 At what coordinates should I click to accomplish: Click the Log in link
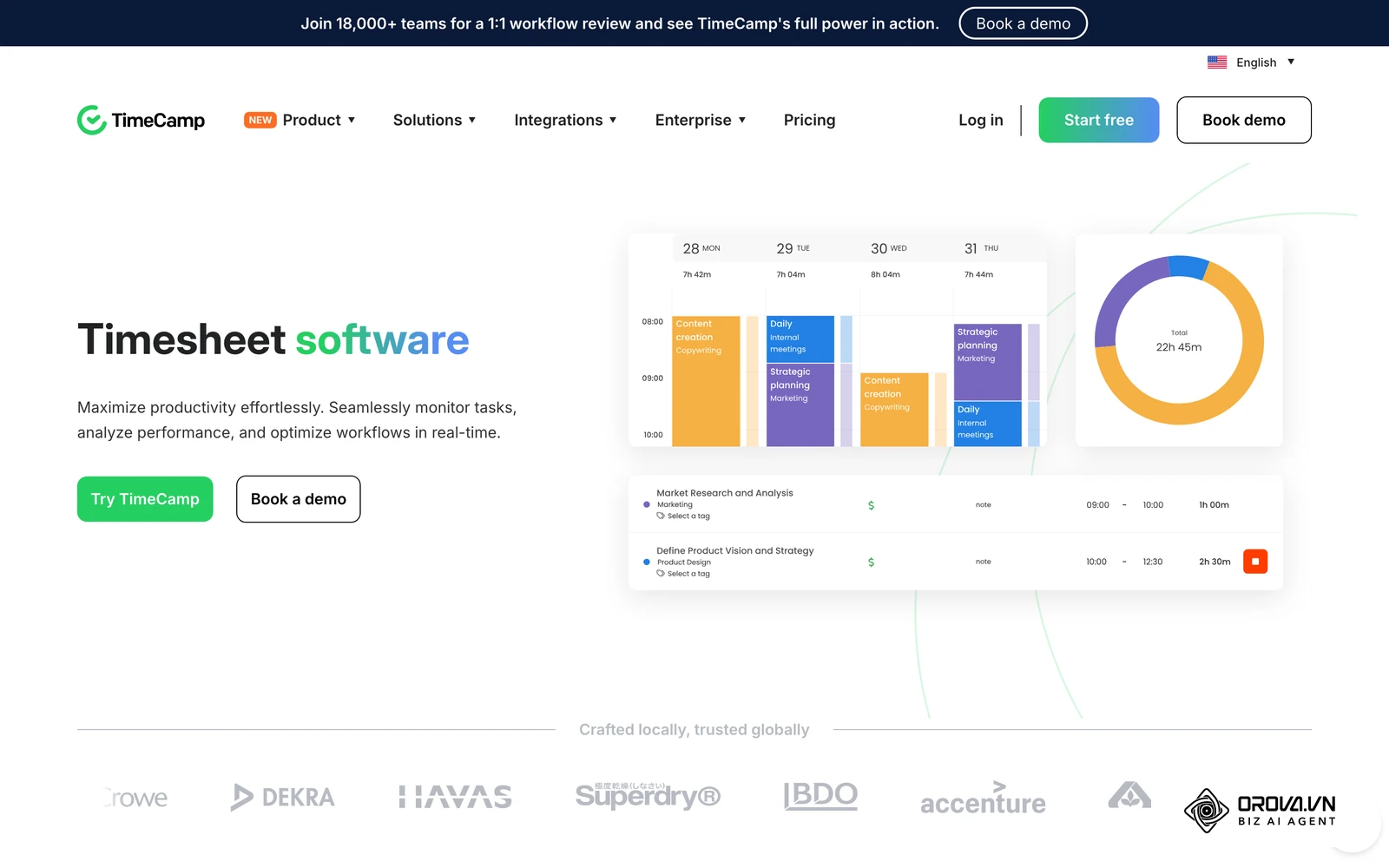(981, 120)
